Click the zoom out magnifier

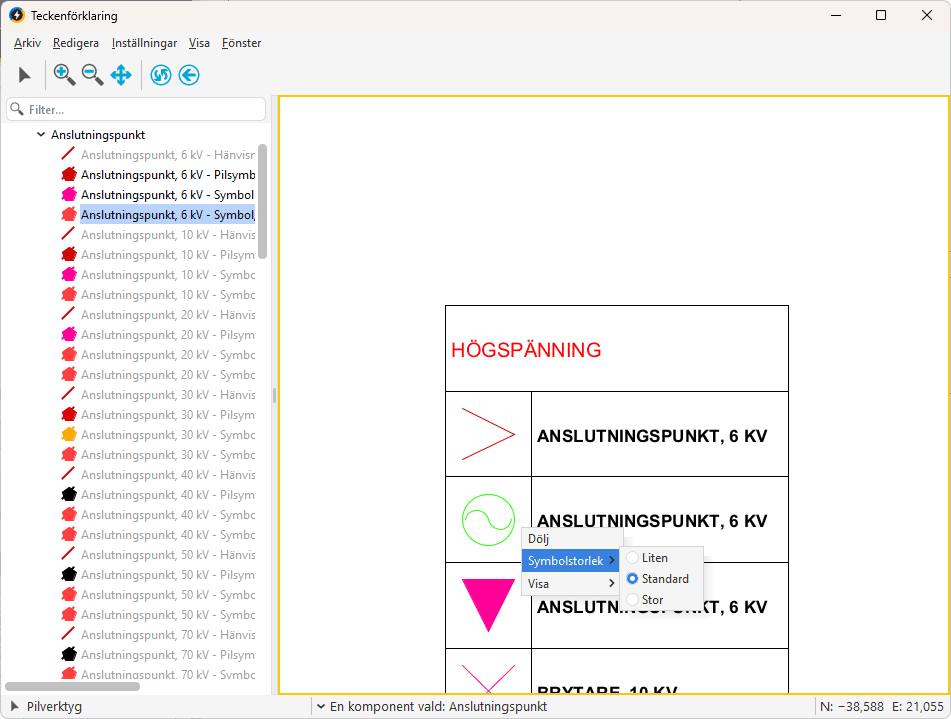[x=92, y=75]
